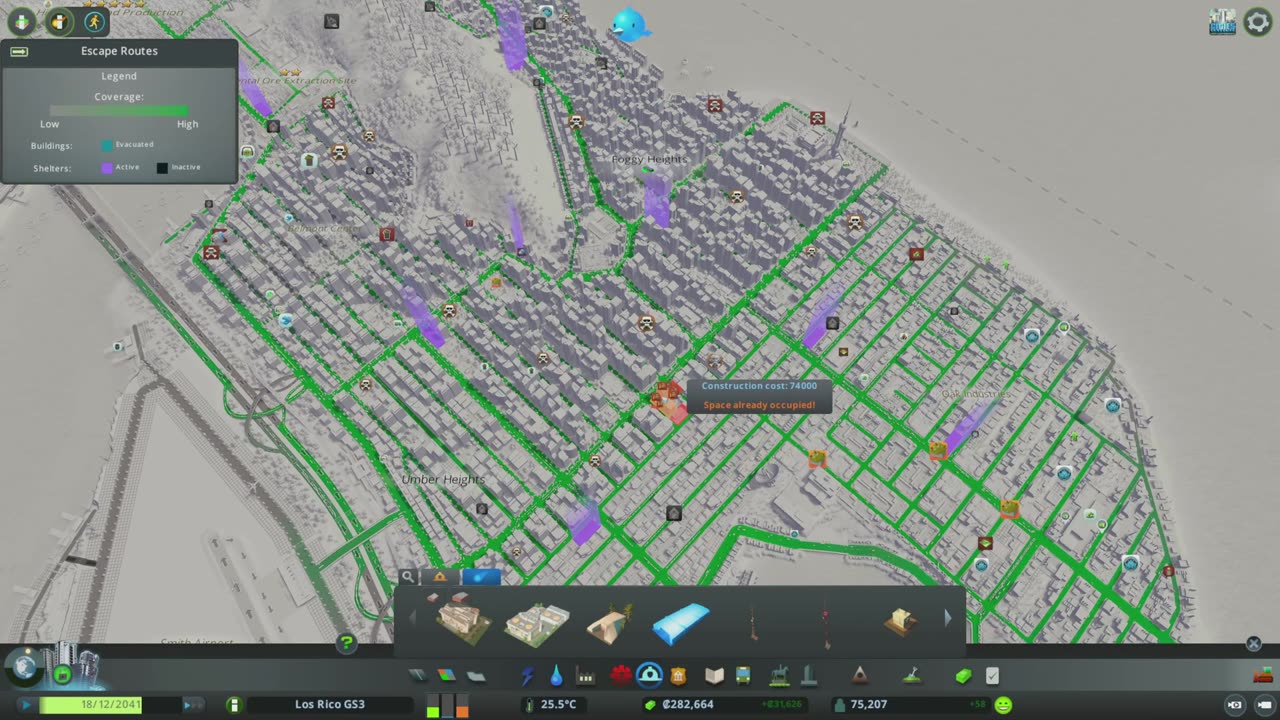Open the Landscaping tools menu
The width and height of the screenshot is (1280, 720).
tap(912, 676)
